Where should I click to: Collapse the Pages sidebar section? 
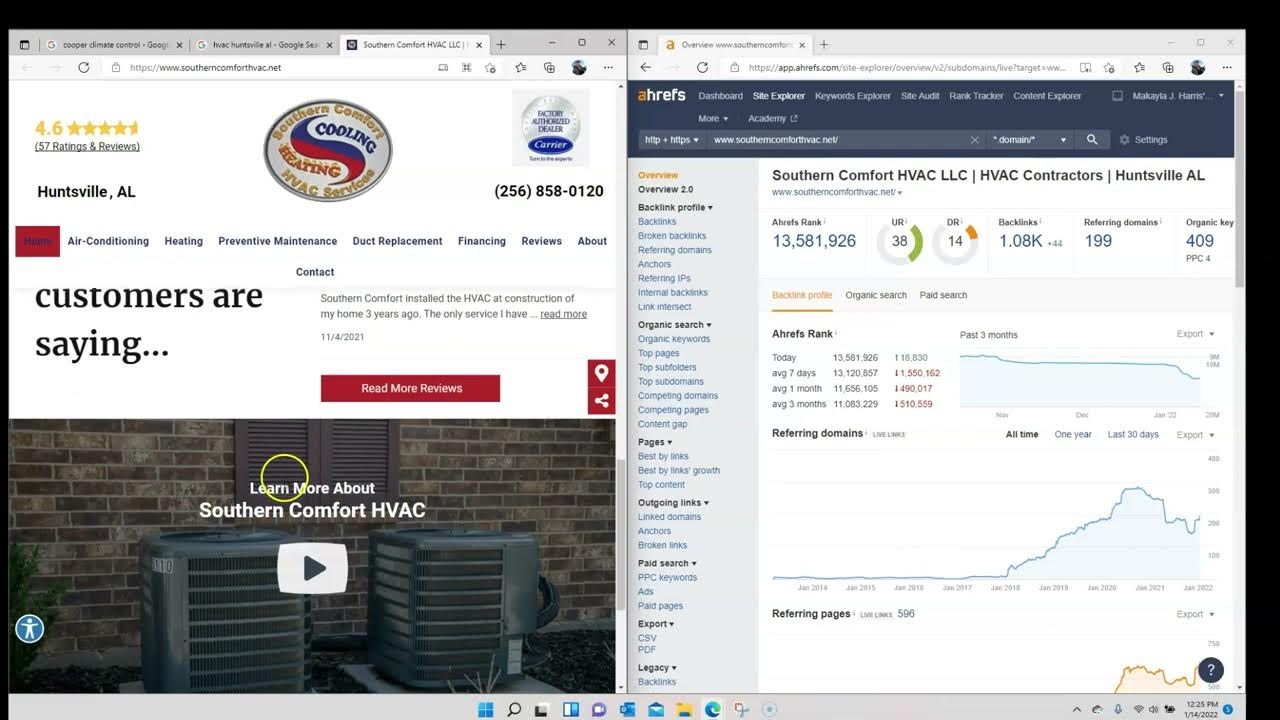tap(655, 442)
